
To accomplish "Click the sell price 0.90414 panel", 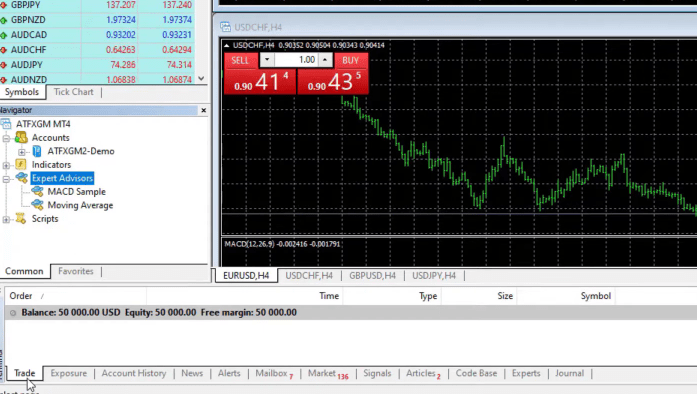I will coord(260,82).
